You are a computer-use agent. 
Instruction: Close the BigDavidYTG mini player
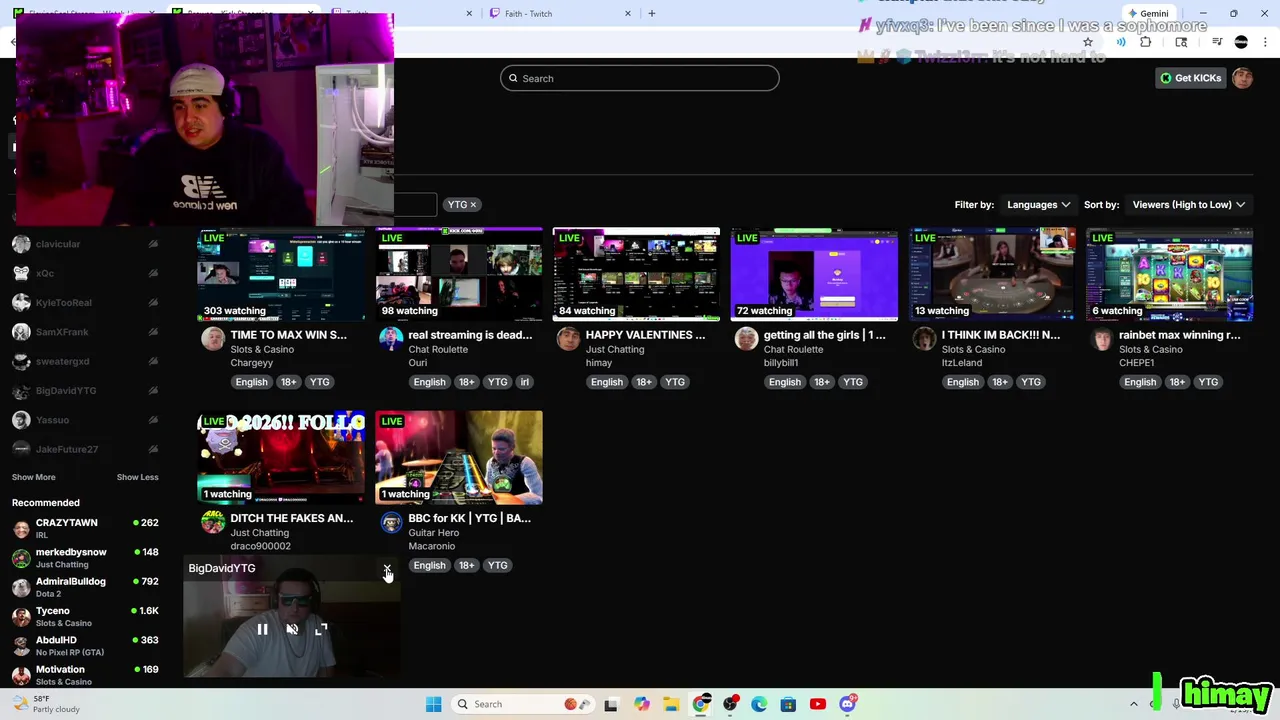[387, 569]
